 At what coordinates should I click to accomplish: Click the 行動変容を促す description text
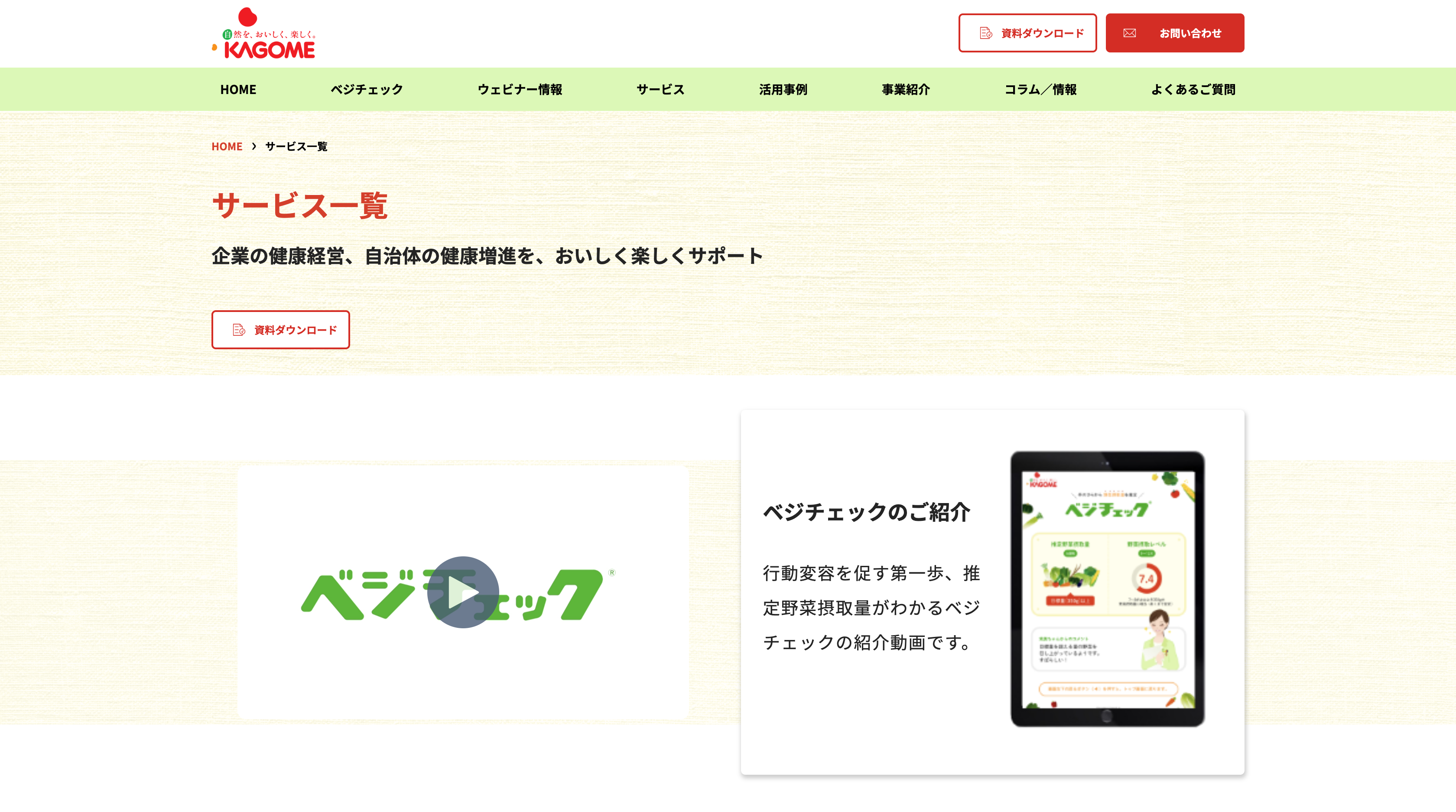pos(871,608)
